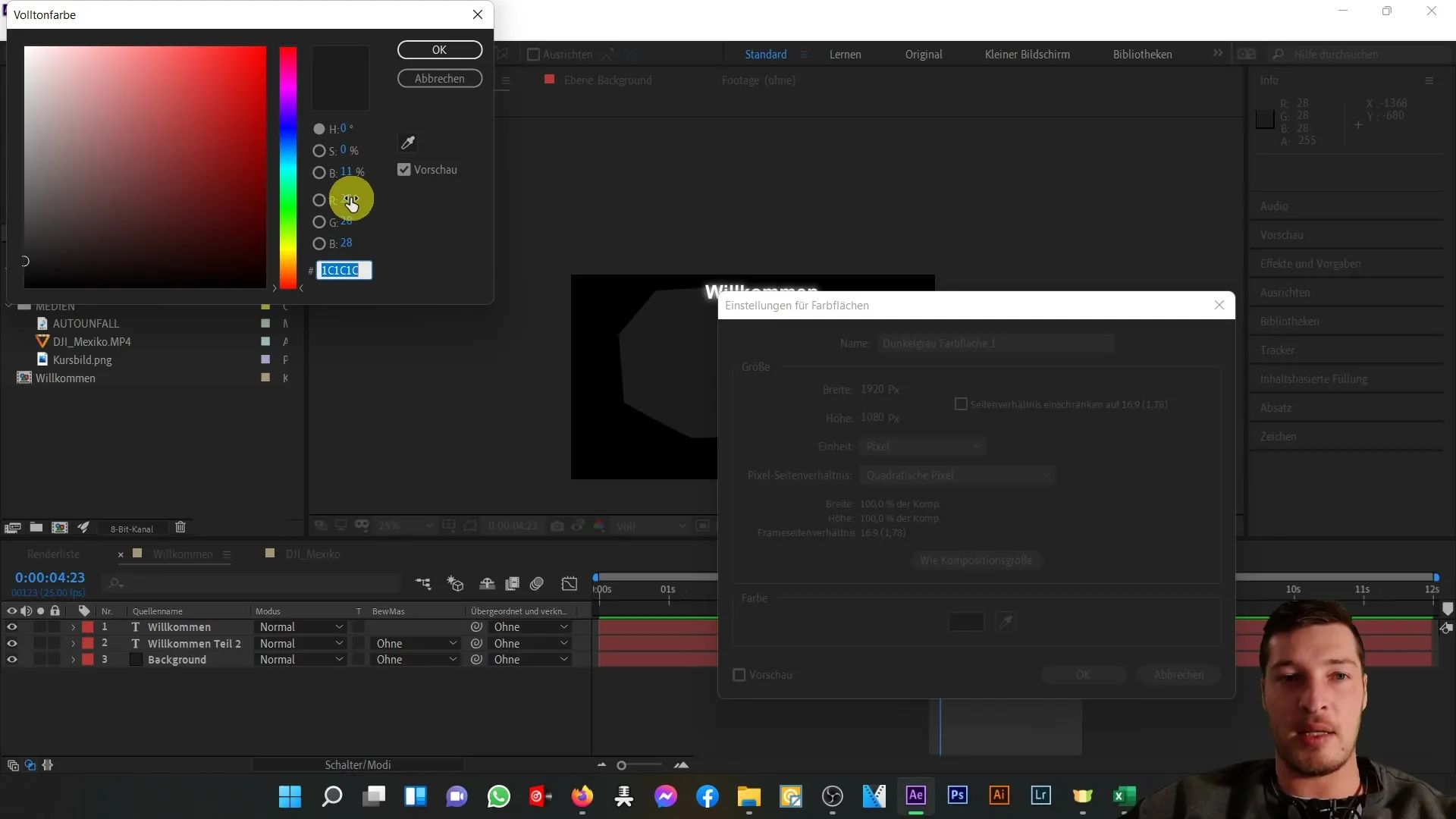The height and width of the screenshot is (819, 1456).
Task: Click the Illustrator icon in taskbar
Action: click(999, 796)
